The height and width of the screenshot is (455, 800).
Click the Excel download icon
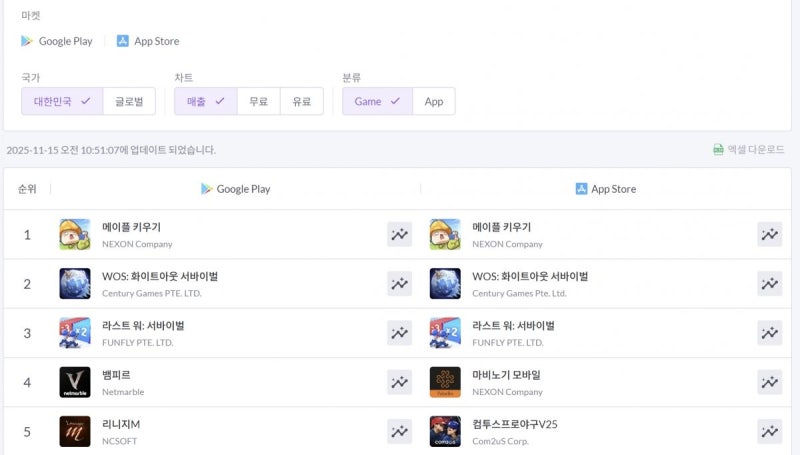(x=718, y=149)
